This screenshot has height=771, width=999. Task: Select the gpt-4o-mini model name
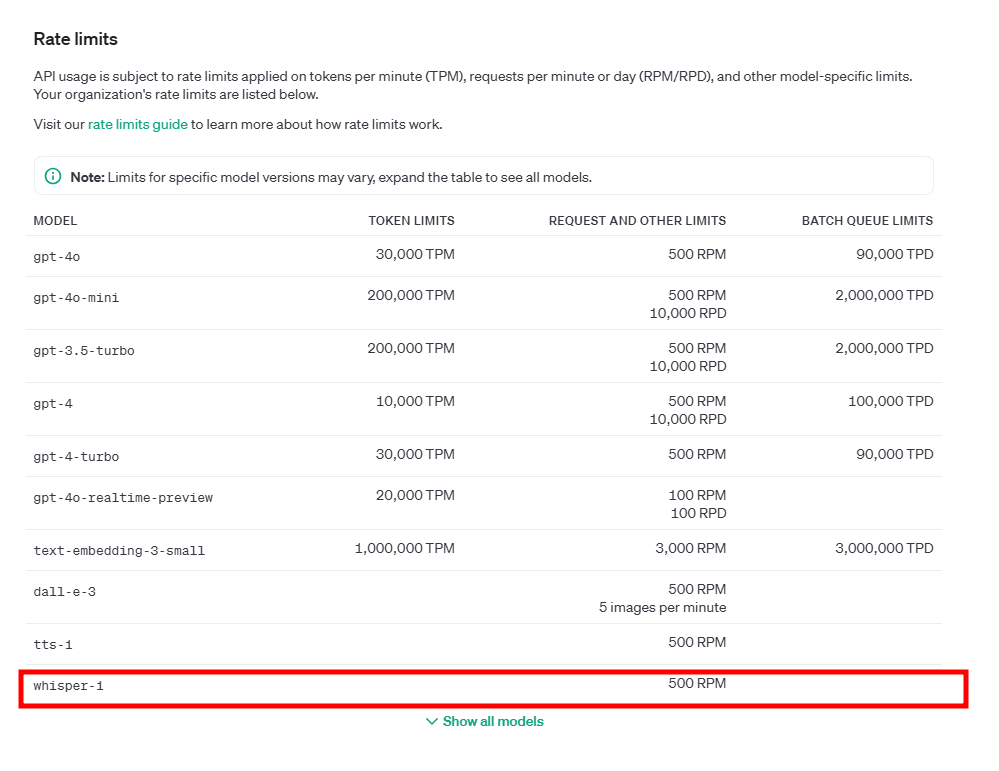pos(76,298)
